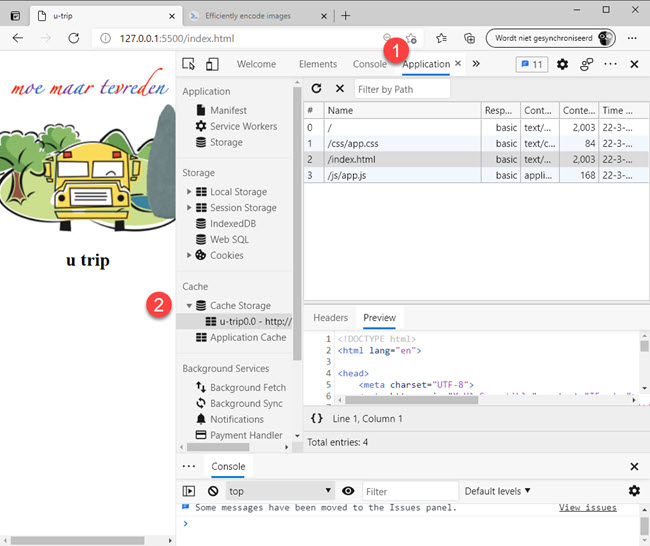The width and height of the screenshot is (650, 546).
Task: Delete selected cache entry with X icon
Action: (x=339, y=89)
